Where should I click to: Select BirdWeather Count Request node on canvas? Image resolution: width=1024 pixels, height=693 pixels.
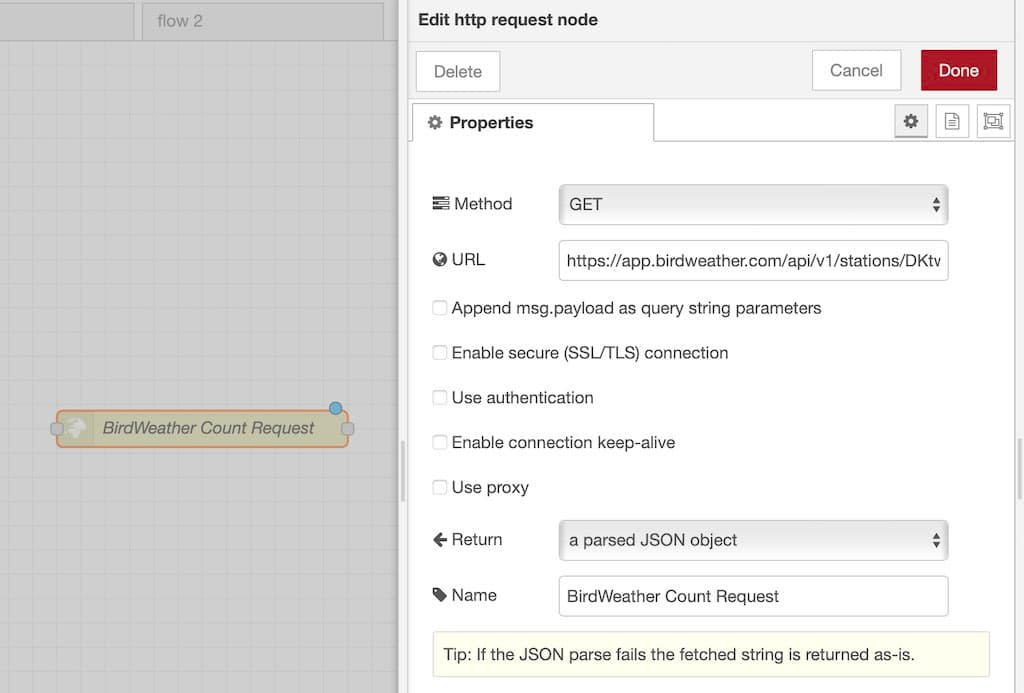tap(202, 428)
